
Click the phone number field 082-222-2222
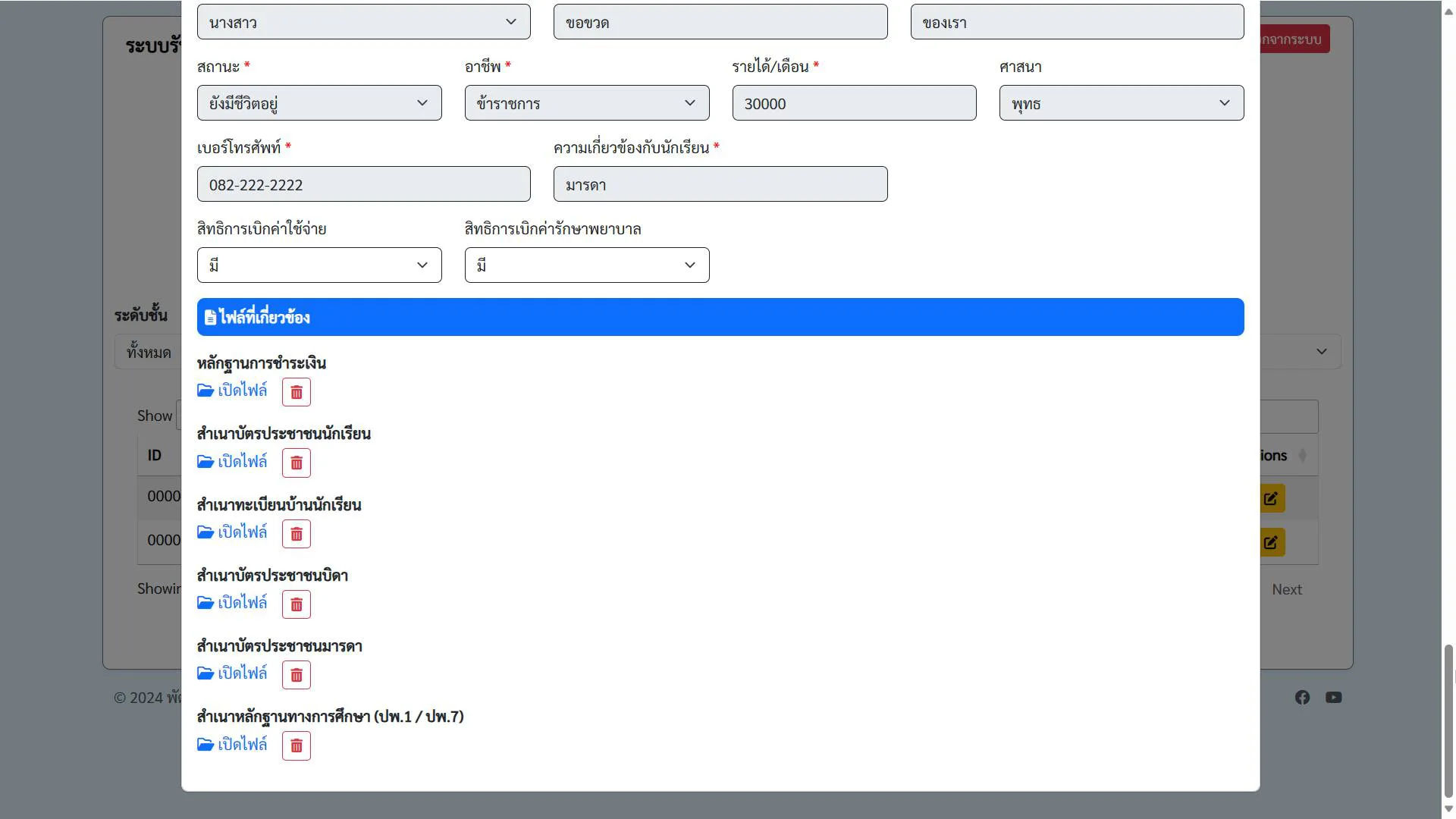pos(364,184)
